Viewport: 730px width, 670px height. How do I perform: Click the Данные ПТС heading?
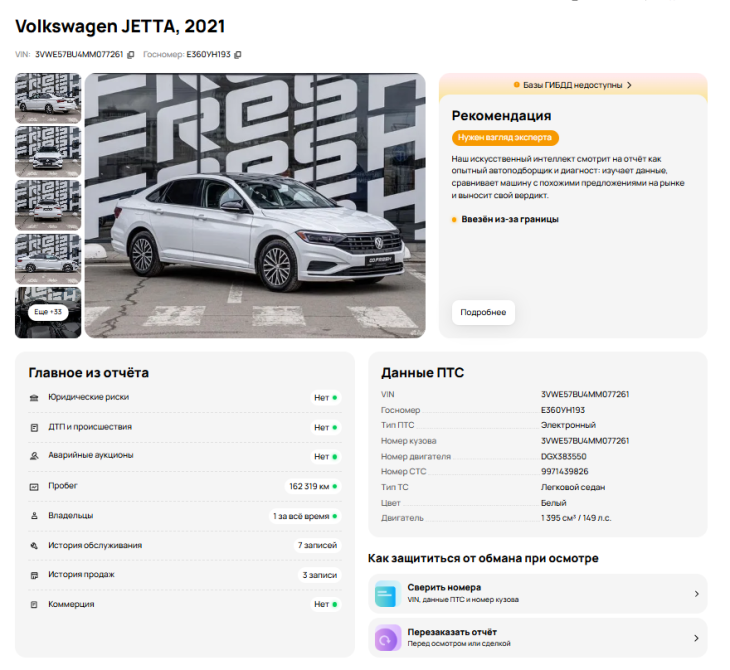(x=422, y=373)
